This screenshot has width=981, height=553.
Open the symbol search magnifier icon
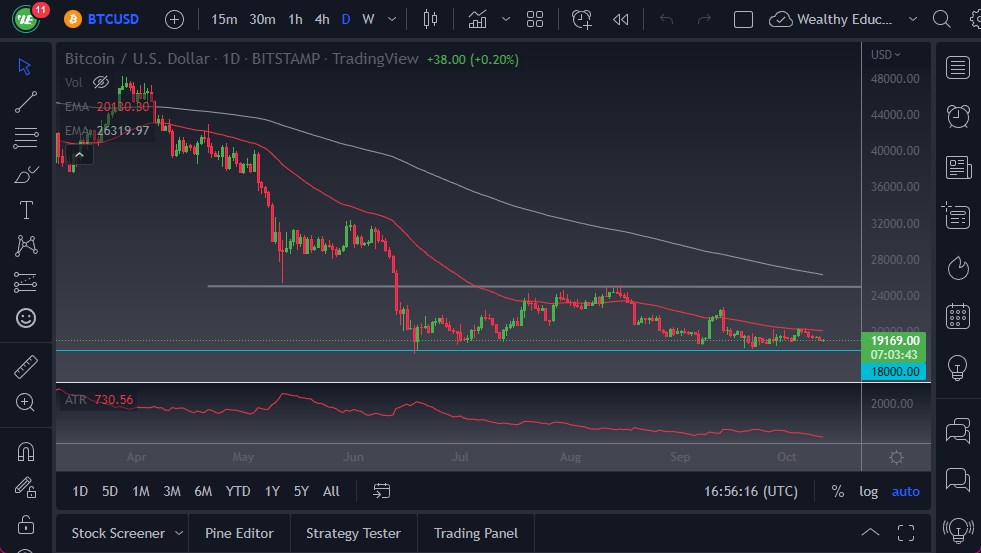tap(940, 19)
